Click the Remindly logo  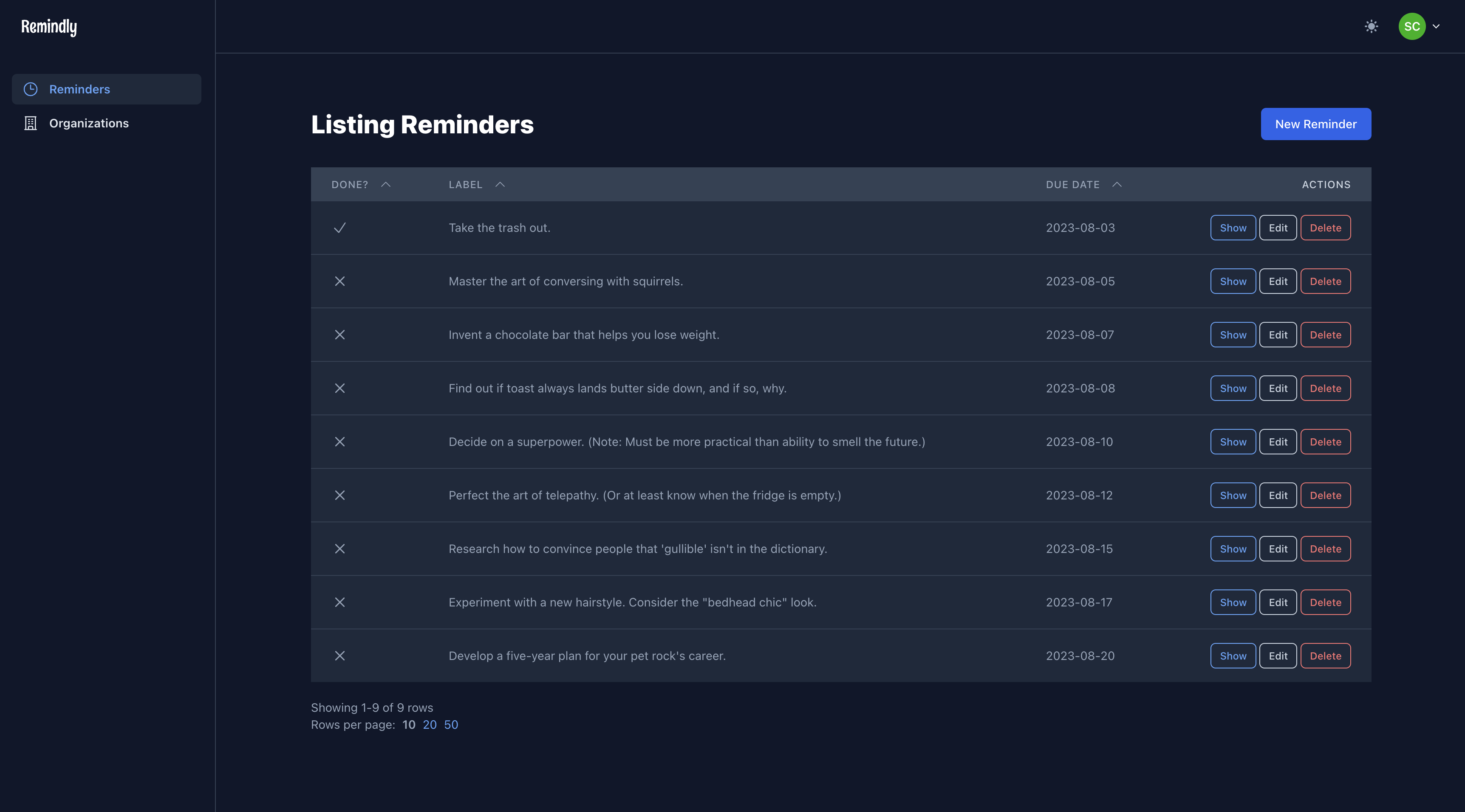(x=49, y=27)
